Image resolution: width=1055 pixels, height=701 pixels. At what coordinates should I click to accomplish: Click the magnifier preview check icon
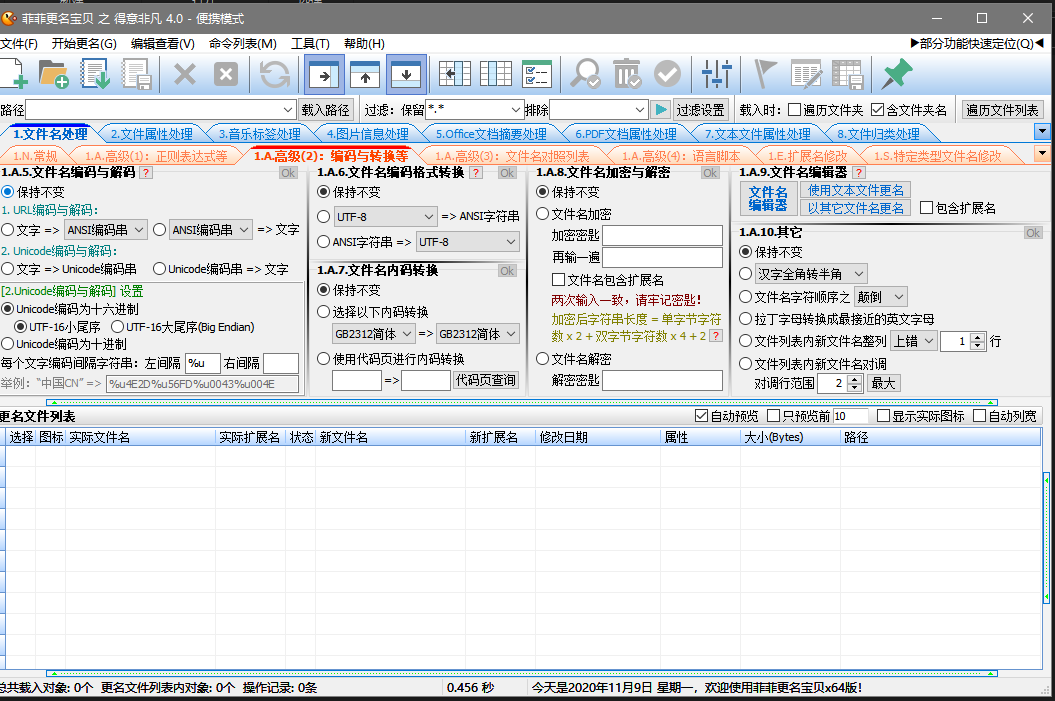pyautogui.click(x=585, y=74)
